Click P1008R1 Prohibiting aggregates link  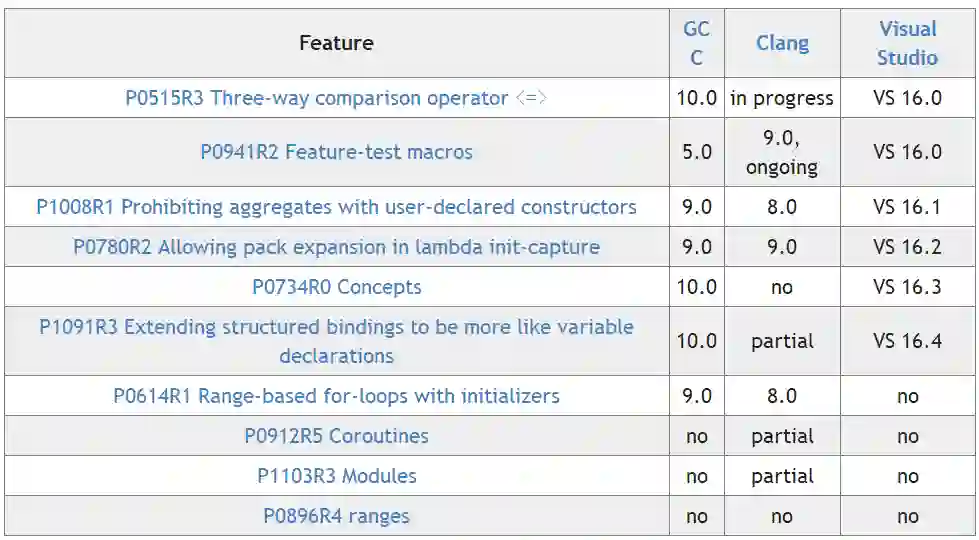[336, 207]
